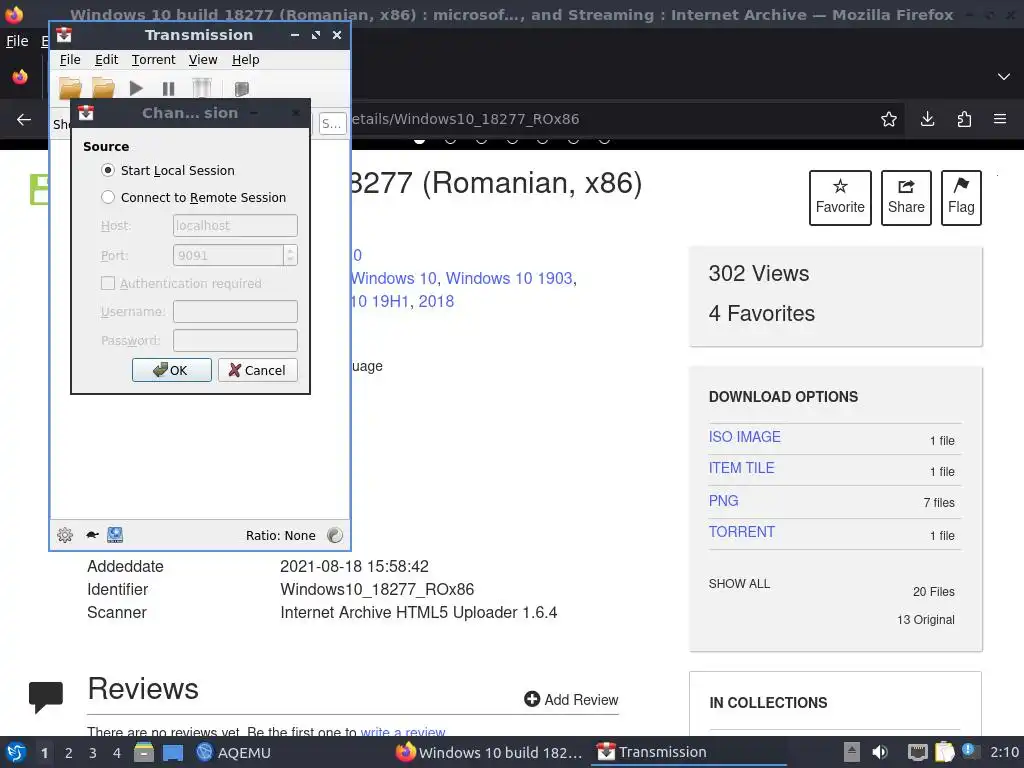1024x768 pixels.
Task: Click the Firefox logo tab icon
Action: pos(20,77)
